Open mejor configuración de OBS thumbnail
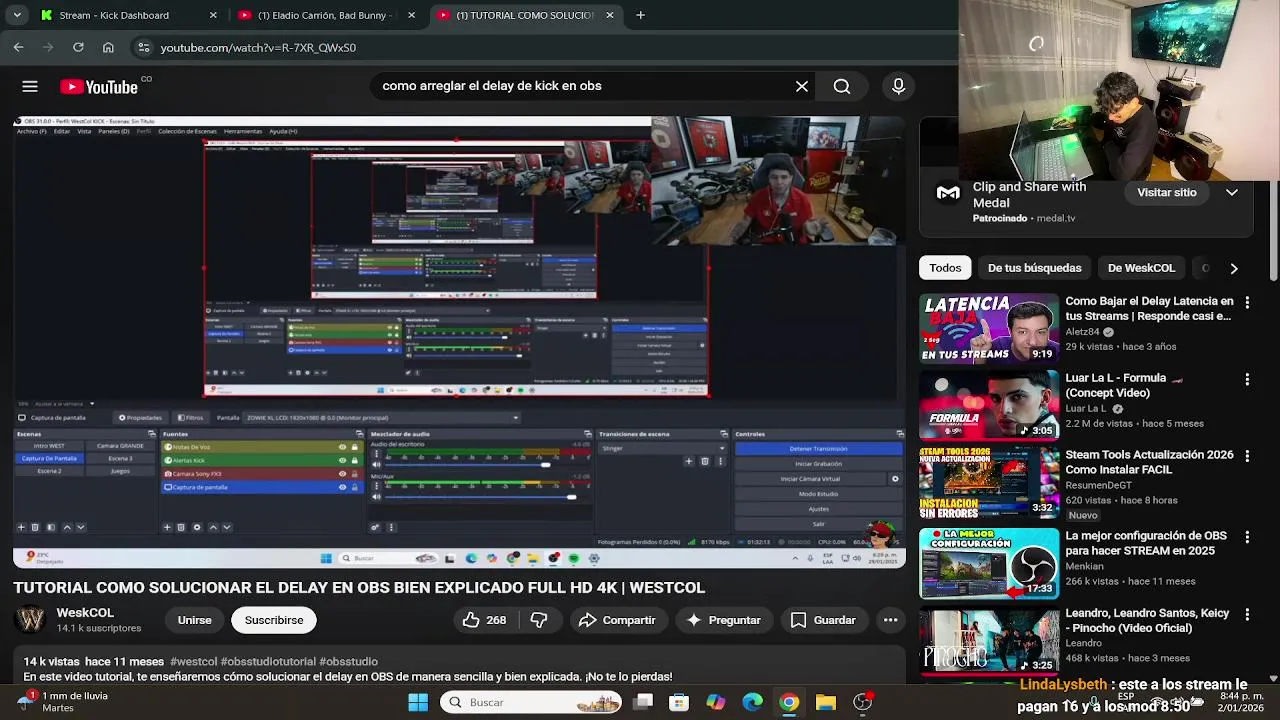The height and width of the screenshot is (720, 1280). point(989,563)
